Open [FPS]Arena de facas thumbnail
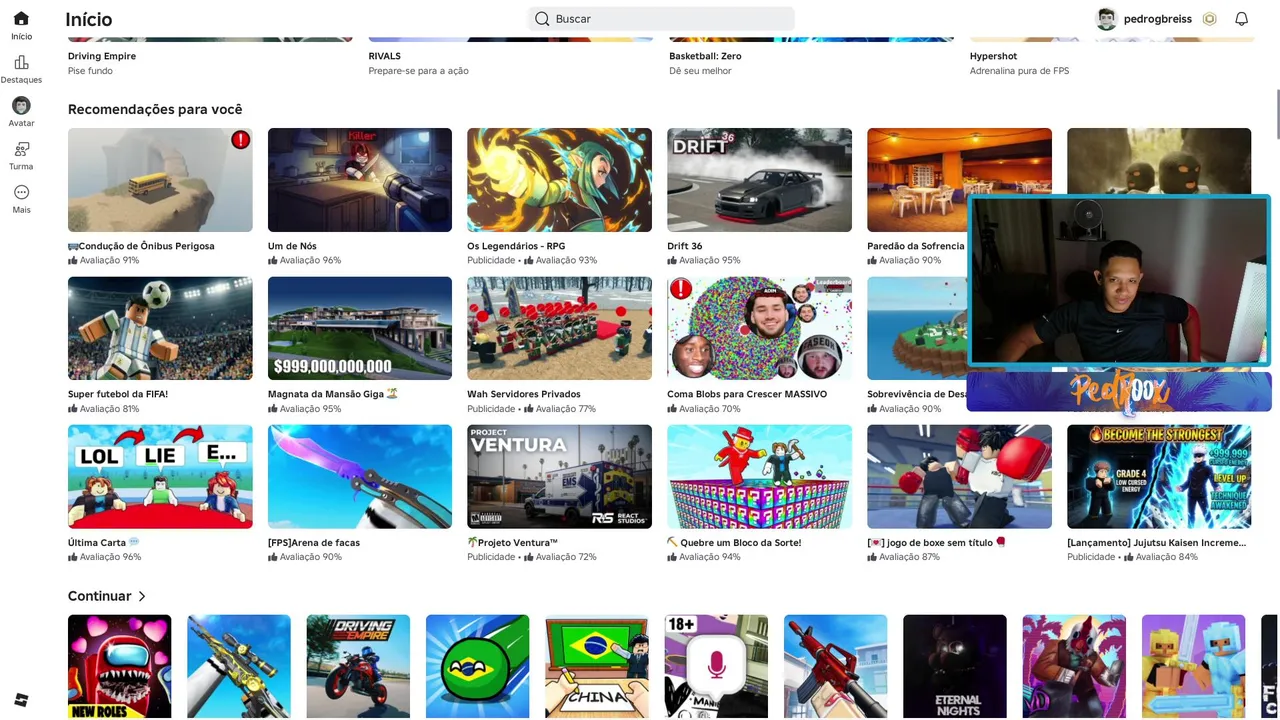1280x720 pixels. tap(360, 477)
